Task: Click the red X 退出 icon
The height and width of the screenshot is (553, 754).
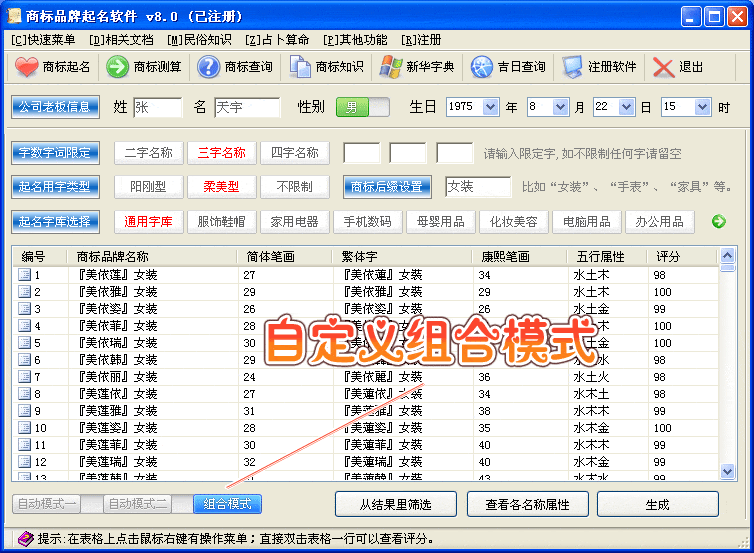Action: tap(663, 67)
